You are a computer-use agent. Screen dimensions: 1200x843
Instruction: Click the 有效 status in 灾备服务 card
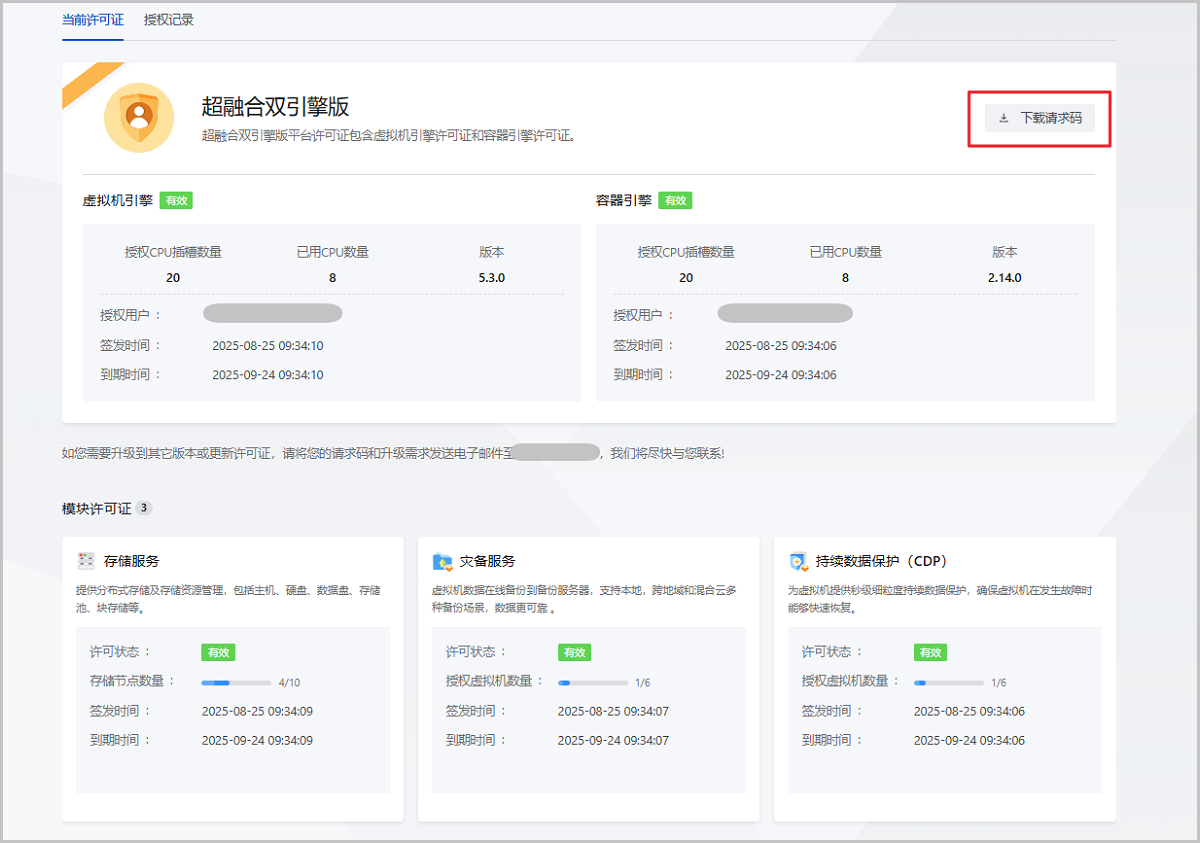coord(574,652)
